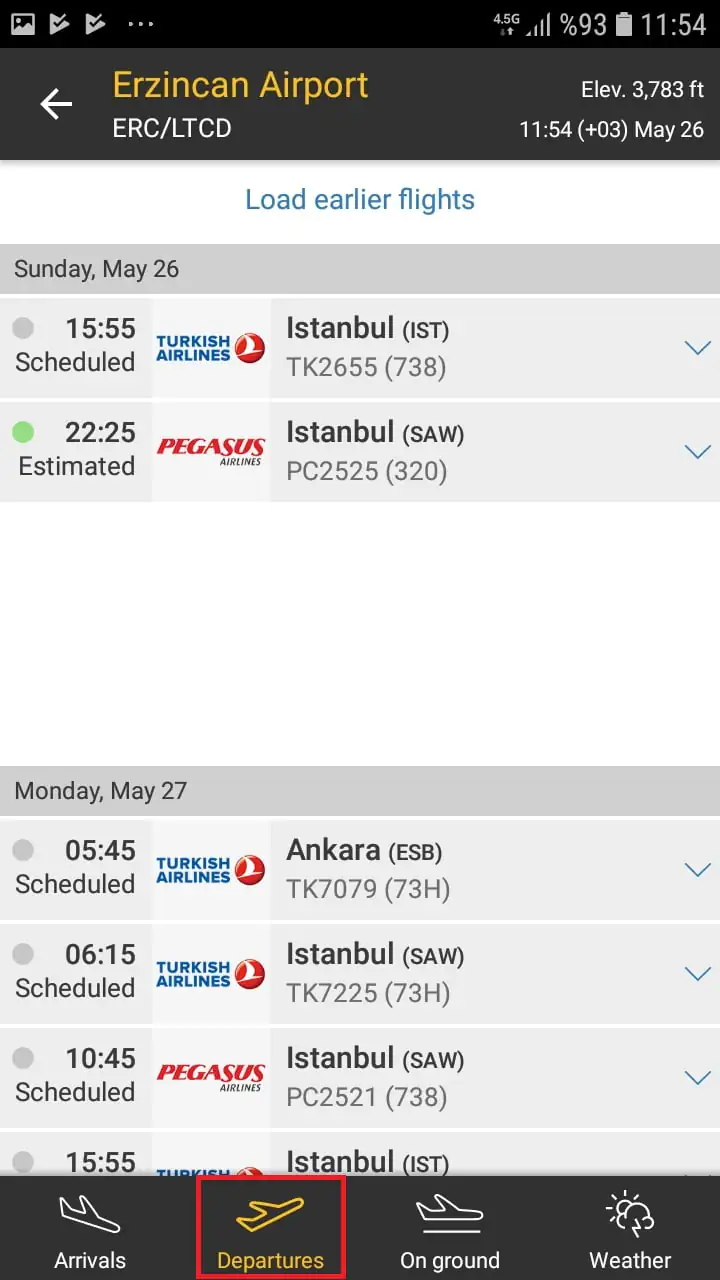Expand PC2521 Istanbul flight chevron
The image size is (720, 1280).
(697, 1077)
